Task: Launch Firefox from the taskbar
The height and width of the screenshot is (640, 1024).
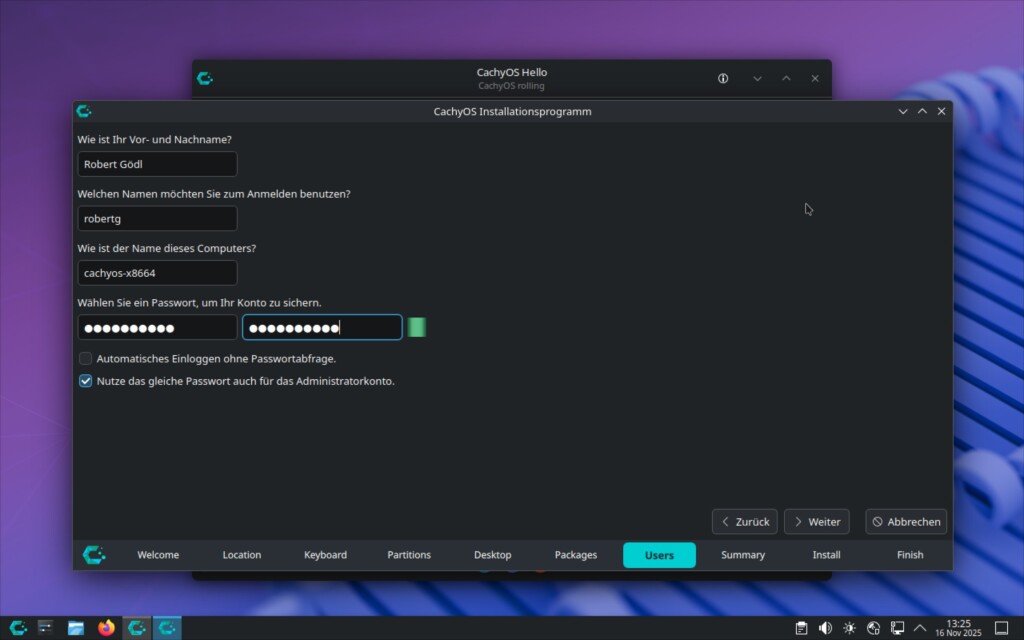Action: pyautogui.click(x=106, y=628)
